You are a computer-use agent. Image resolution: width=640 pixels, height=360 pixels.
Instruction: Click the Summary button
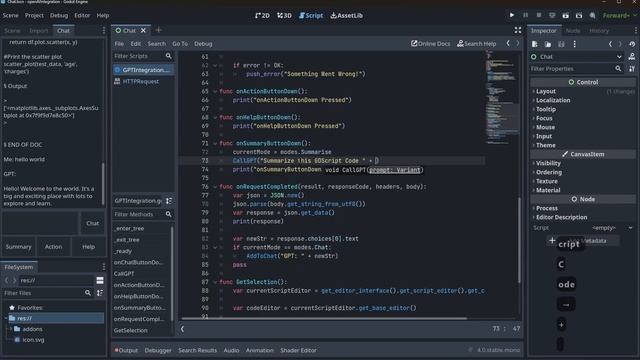pyautogui.click(x=18, y=247)
